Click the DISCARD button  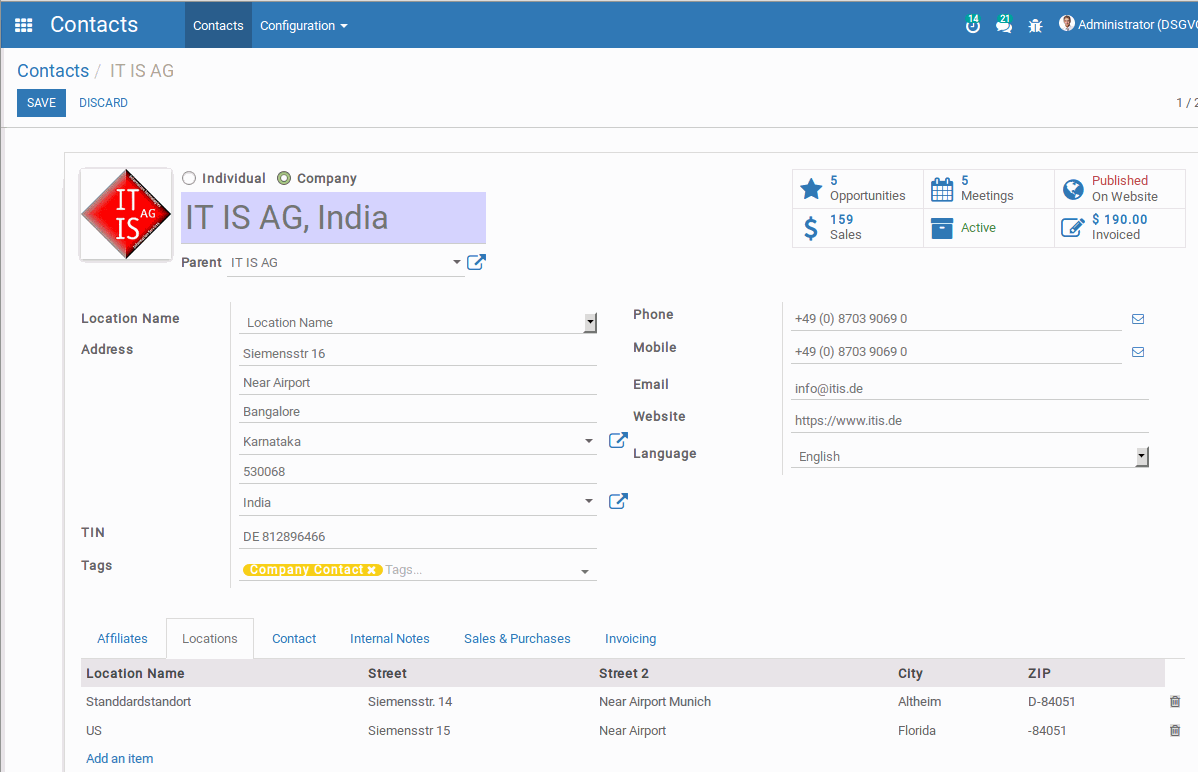click(x=103, y=102)
